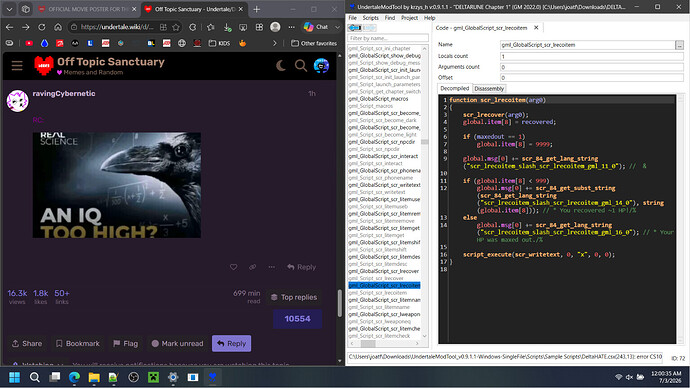Open the Scripts menu in UndertaleModTool
The width and height of the screenshot is (690, 388).
click(x=371, y=18)
